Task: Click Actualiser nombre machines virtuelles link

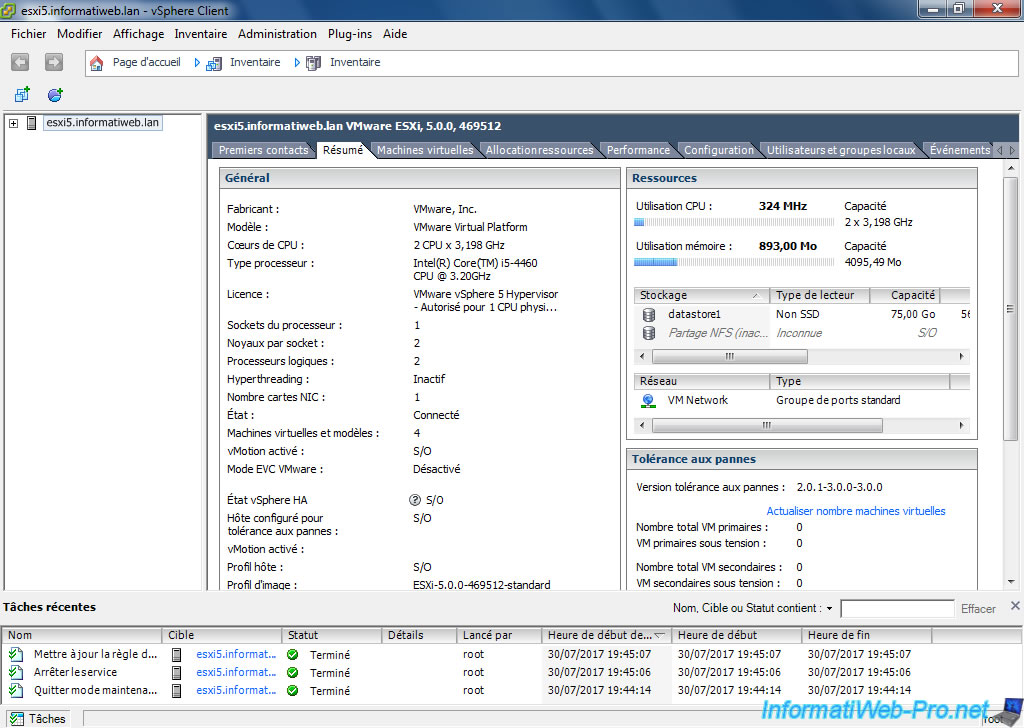Action: (856, 511)
